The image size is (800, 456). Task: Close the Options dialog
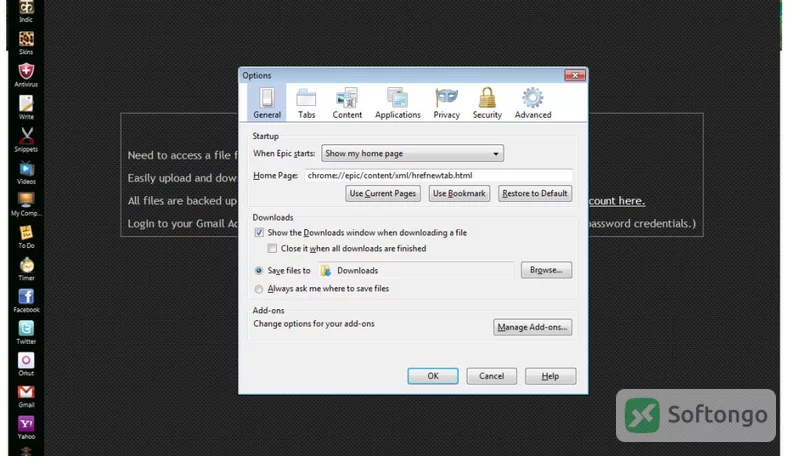click(575, 75)
